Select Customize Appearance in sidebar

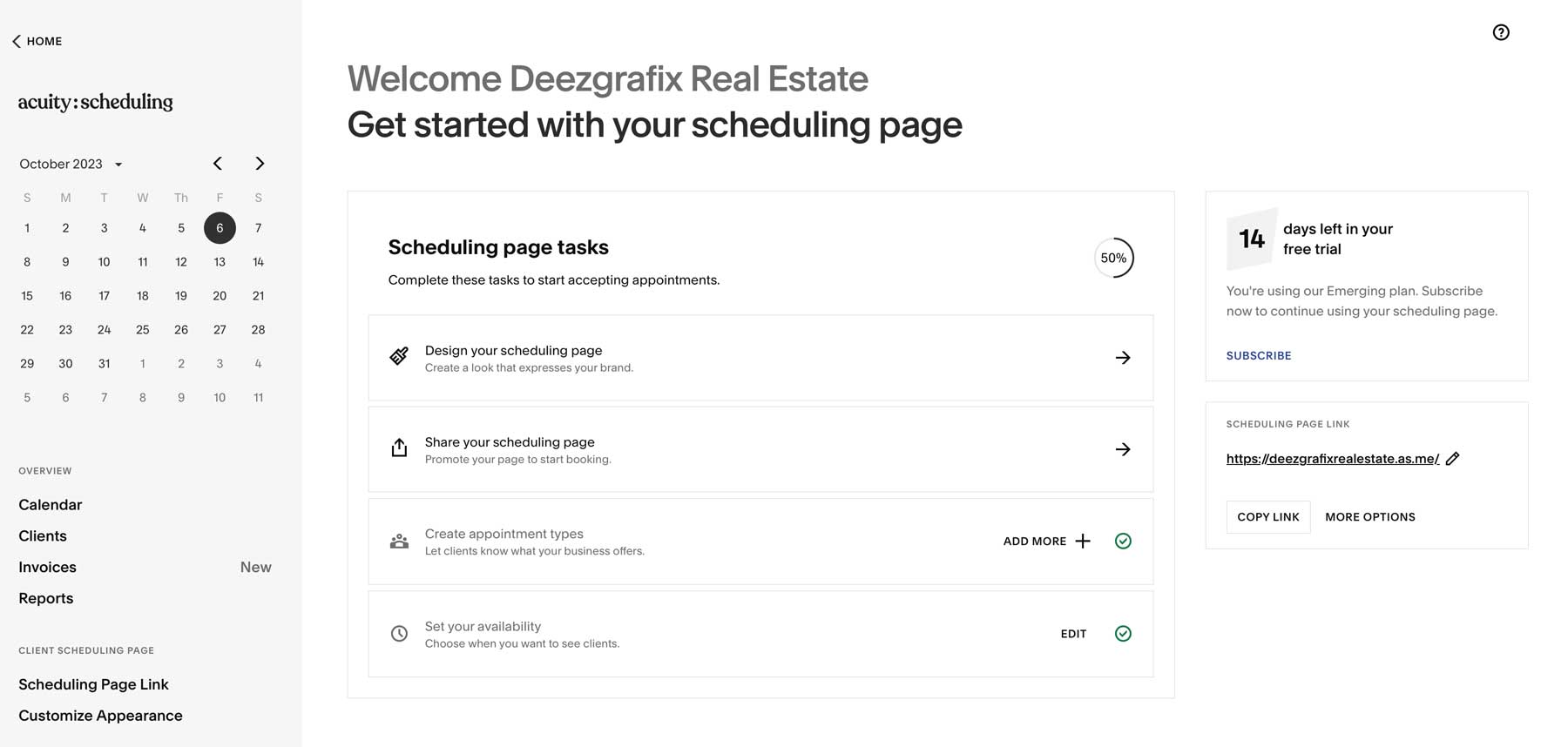point(99,715)
